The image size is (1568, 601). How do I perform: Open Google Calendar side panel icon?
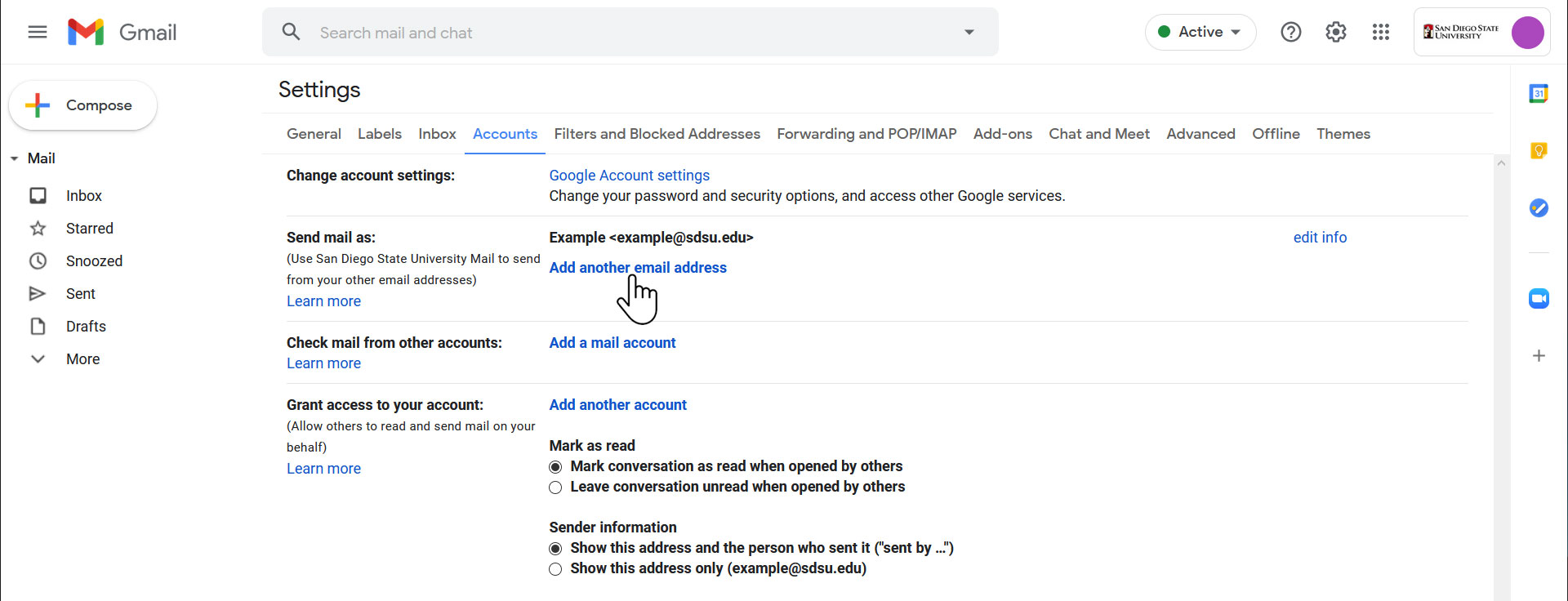[x=1539, y=94]
